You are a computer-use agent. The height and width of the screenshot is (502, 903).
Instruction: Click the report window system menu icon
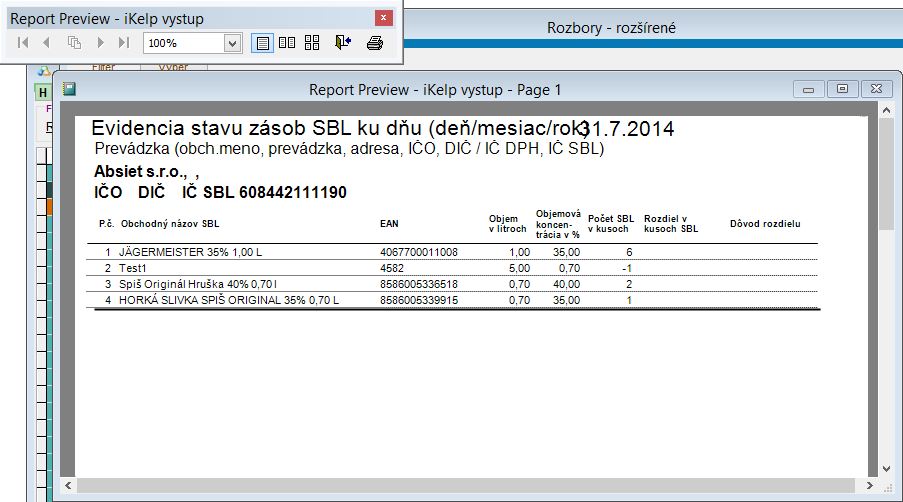coord(70,89)
